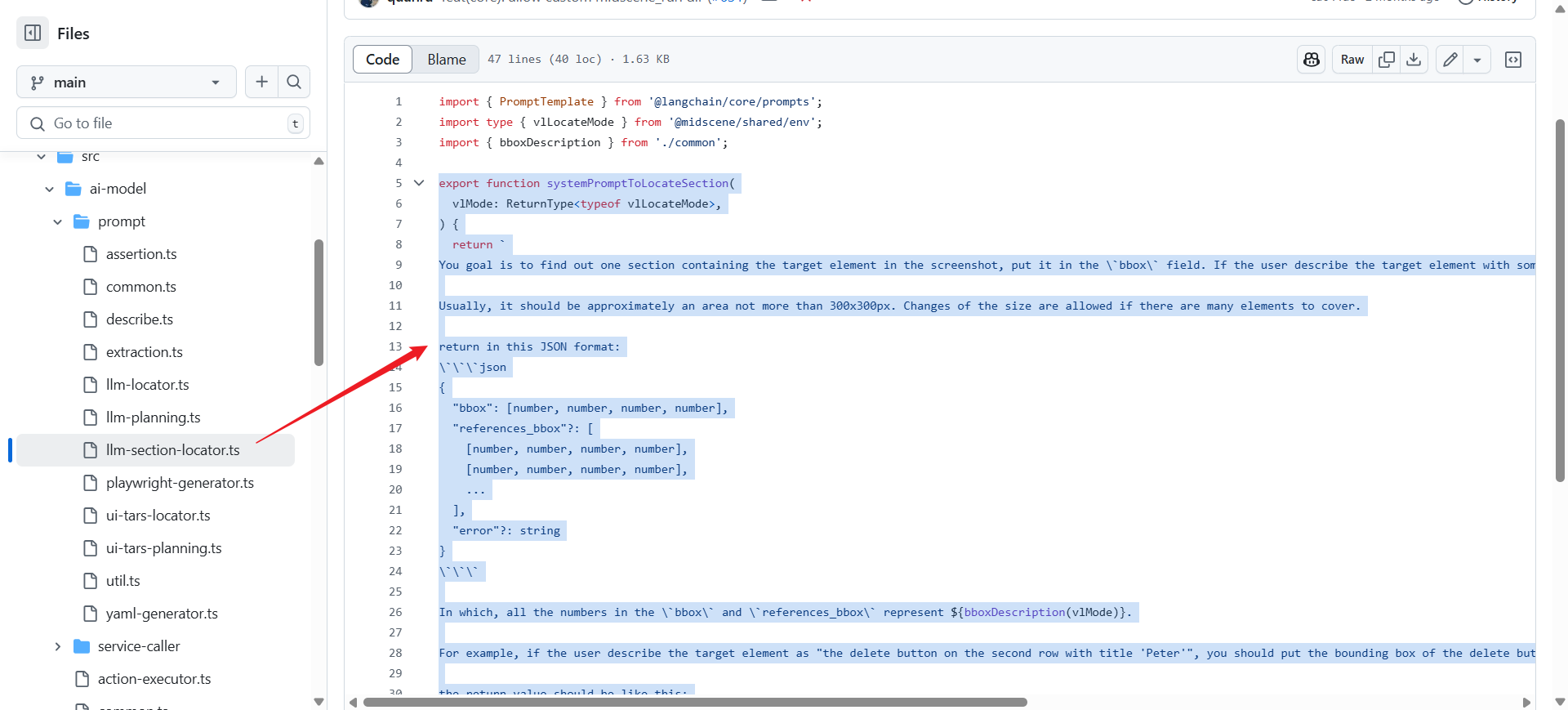
Task: Open describe.ts file
Action: 140,319
